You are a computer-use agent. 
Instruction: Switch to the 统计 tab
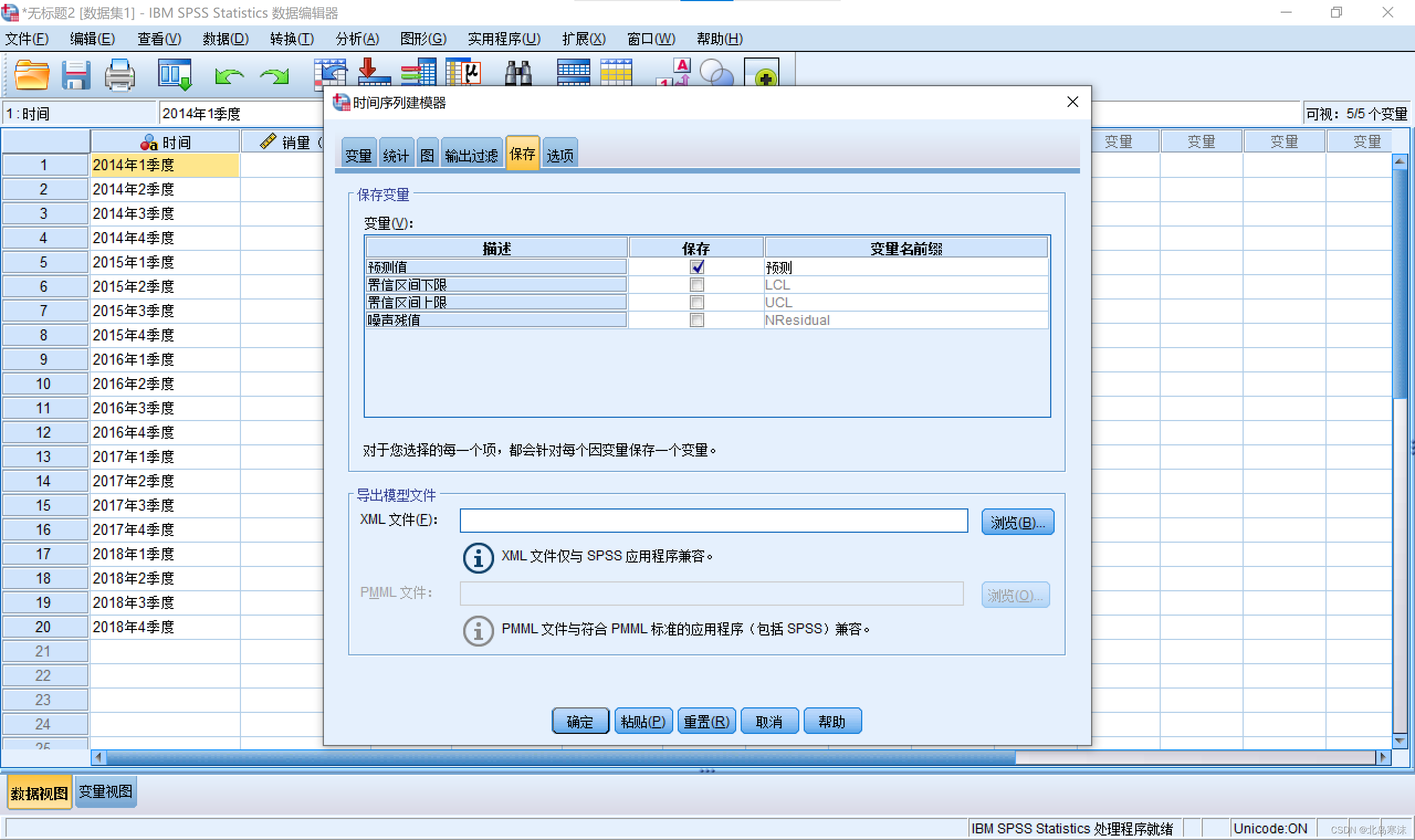pyautogui.click(x=396, y=155)
